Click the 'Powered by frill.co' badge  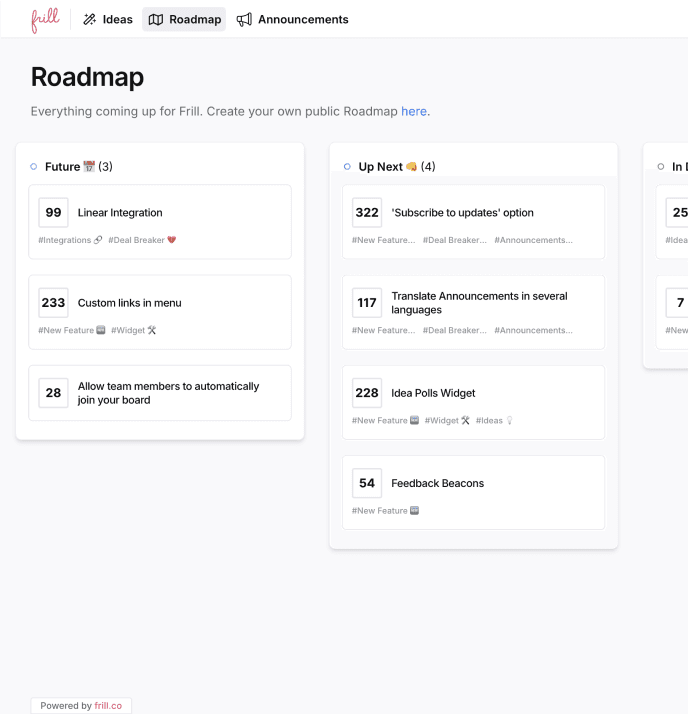tap(81, 705)
